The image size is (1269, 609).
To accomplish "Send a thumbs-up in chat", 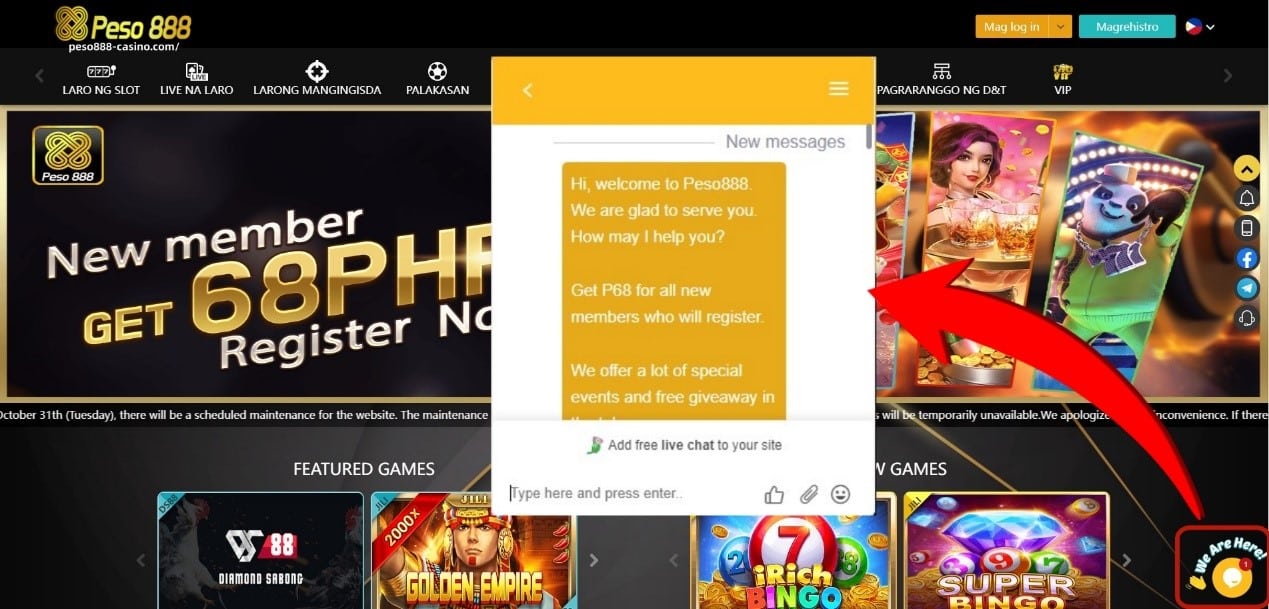I will [774, 494].
